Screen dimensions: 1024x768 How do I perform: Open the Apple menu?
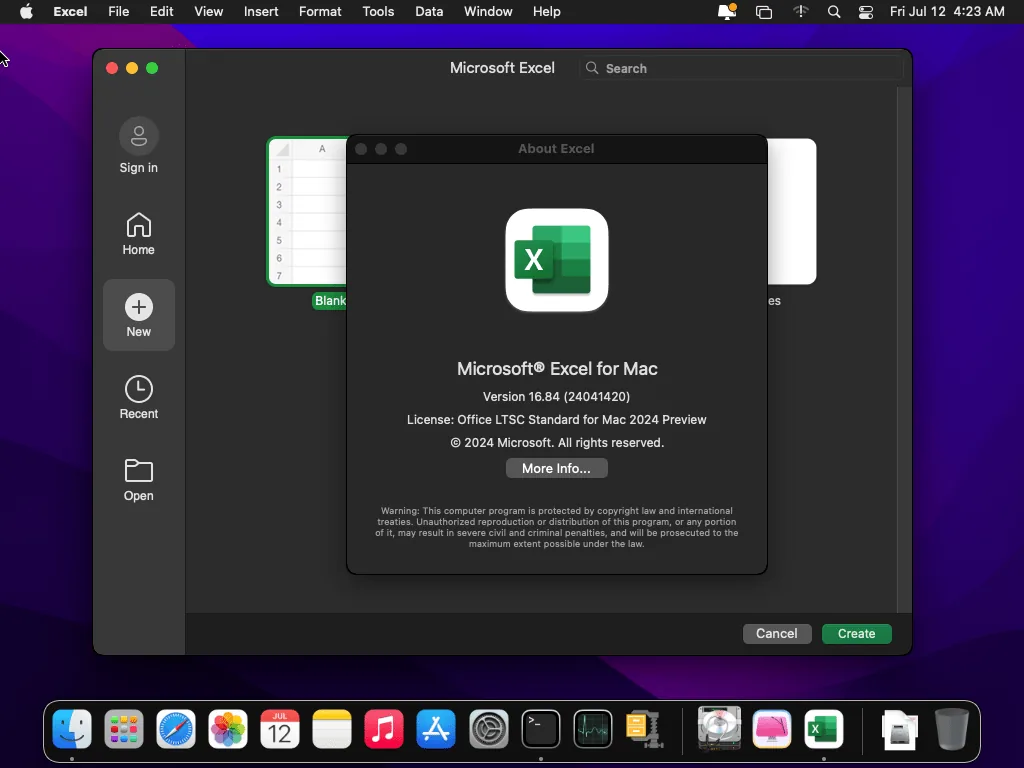(26, 12)
